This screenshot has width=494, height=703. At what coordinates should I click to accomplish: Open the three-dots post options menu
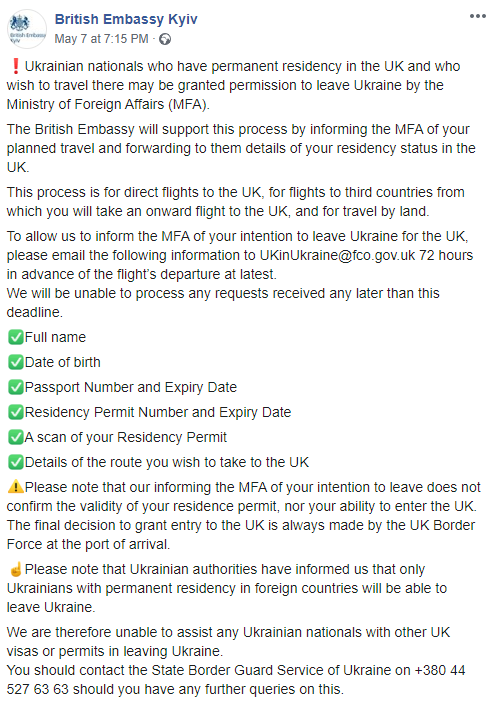[478, 16]
